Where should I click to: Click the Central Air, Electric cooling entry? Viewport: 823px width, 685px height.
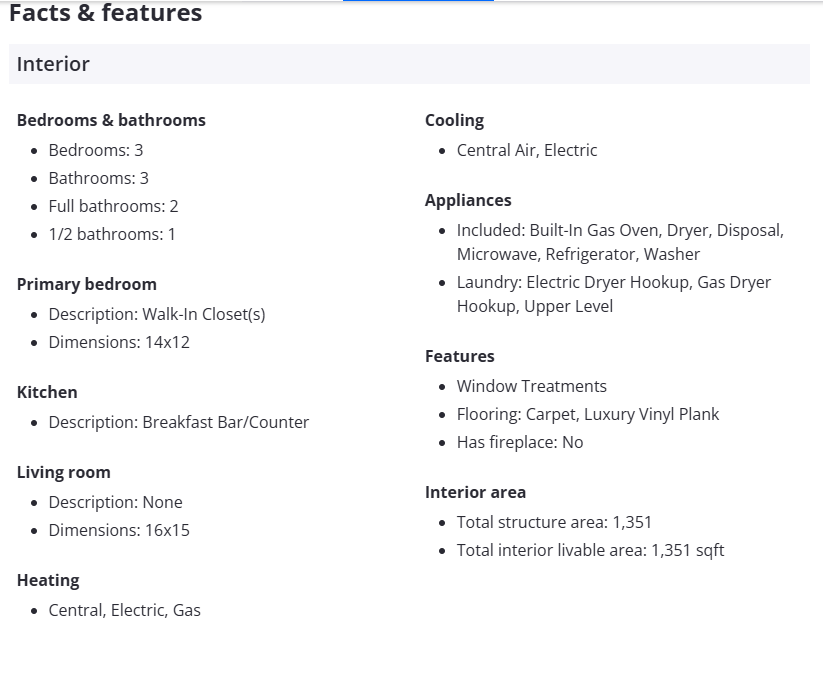[x=527, y=150]
